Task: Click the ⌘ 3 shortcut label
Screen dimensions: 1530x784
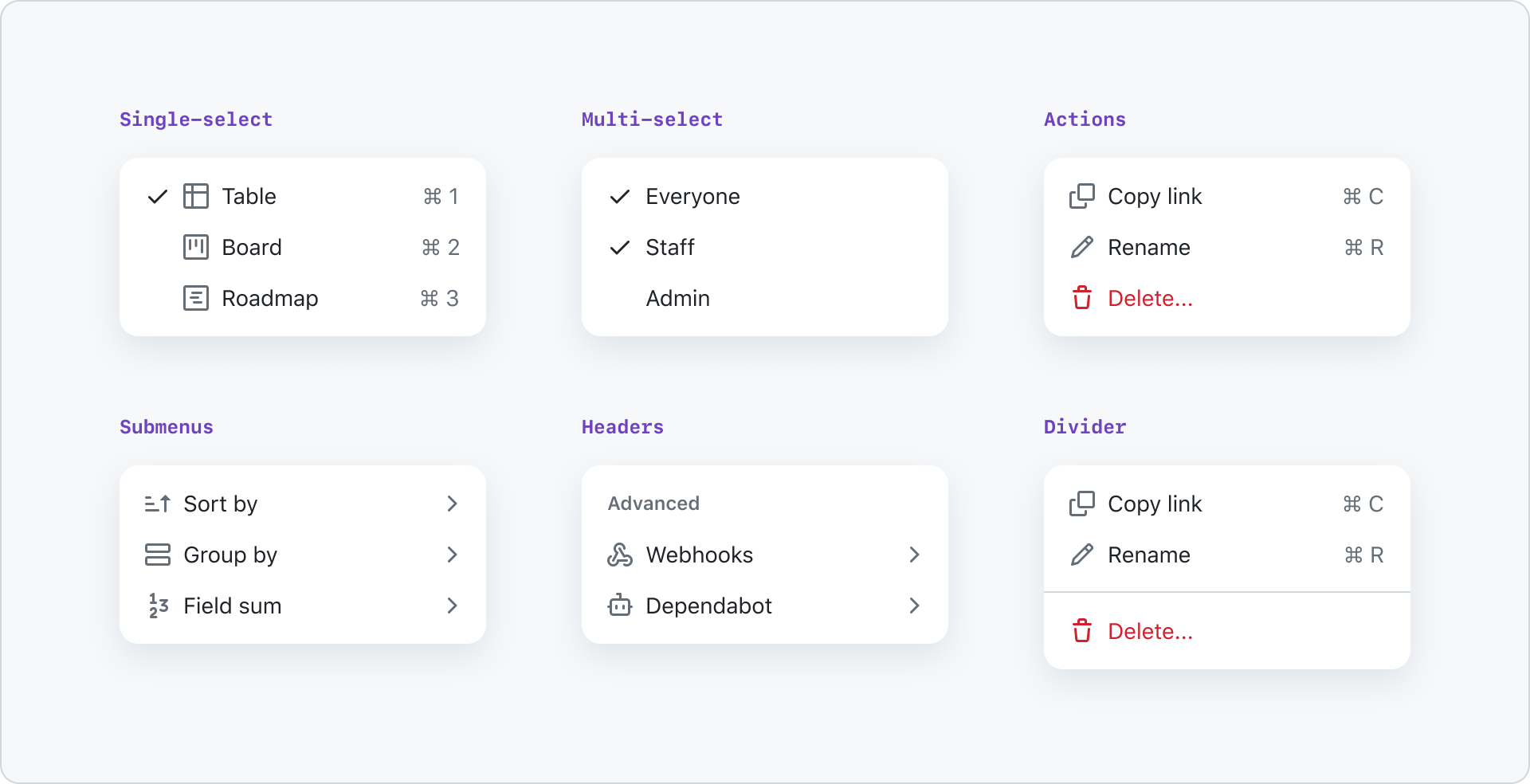Action: (x=439, y=298)
